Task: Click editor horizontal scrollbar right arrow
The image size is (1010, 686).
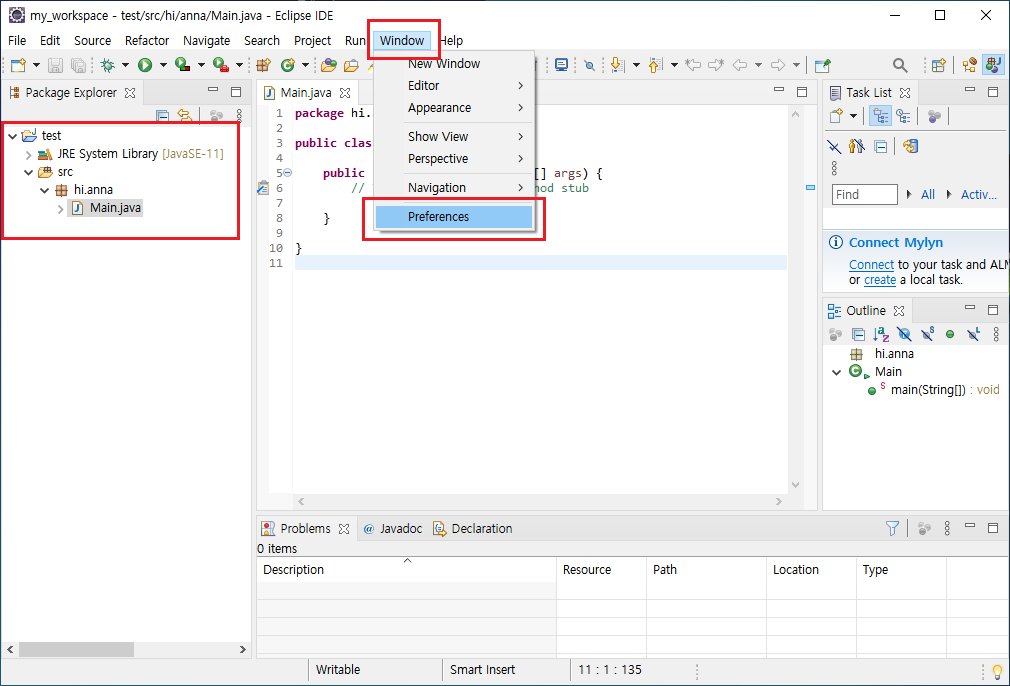Action: click(779, 501)
